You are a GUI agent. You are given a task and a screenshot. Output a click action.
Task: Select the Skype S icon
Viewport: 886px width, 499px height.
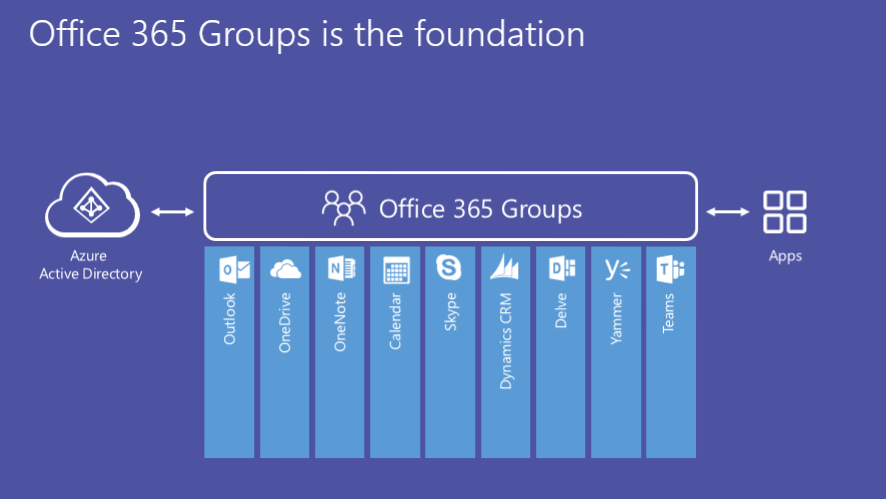[x=449, y=267]
